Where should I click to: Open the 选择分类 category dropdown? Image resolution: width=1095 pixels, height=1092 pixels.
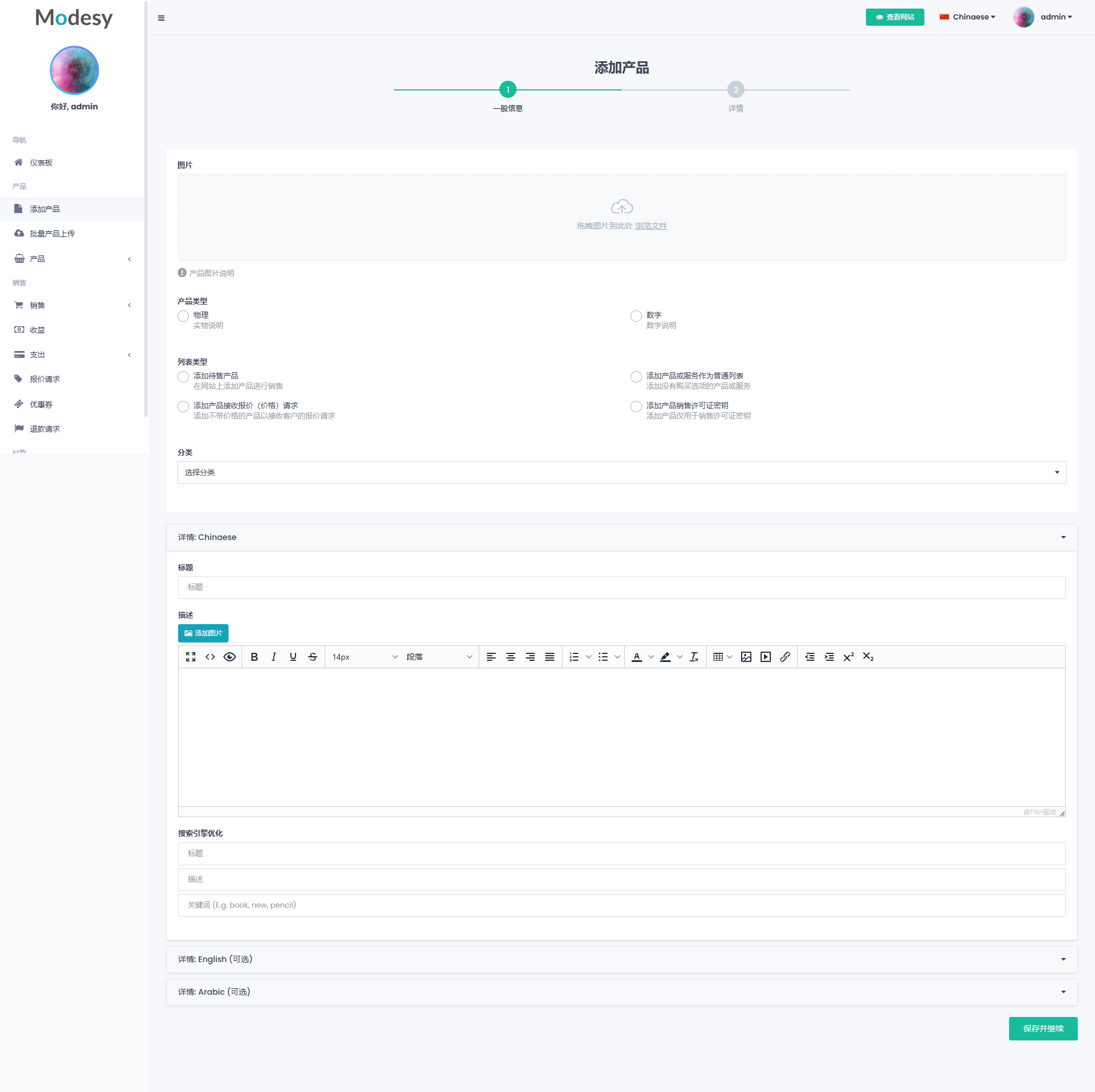[621, 472]
